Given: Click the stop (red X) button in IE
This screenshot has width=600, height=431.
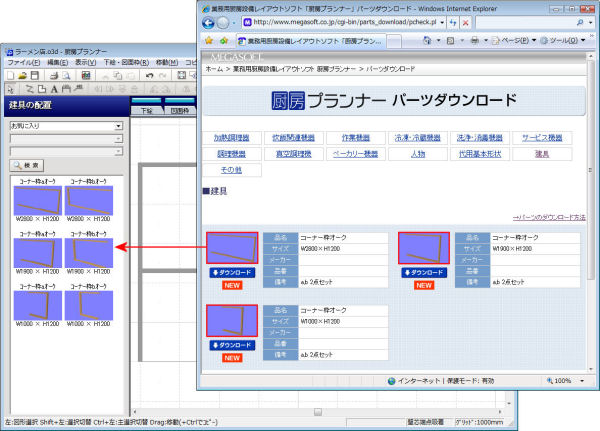Looking at the screenshot, I should (465, 21).
